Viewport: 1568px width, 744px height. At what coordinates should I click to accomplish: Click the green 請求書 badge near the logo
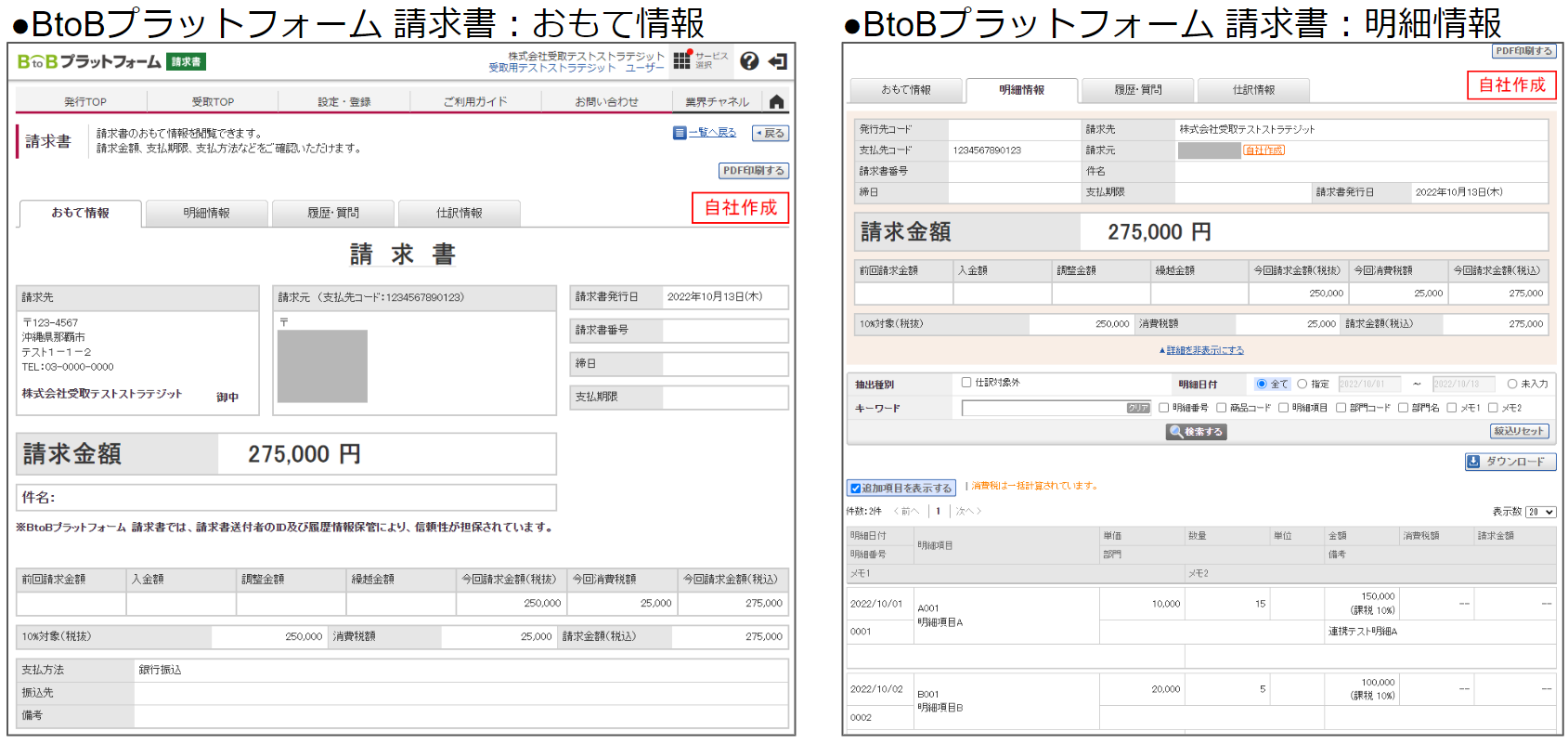186,62
